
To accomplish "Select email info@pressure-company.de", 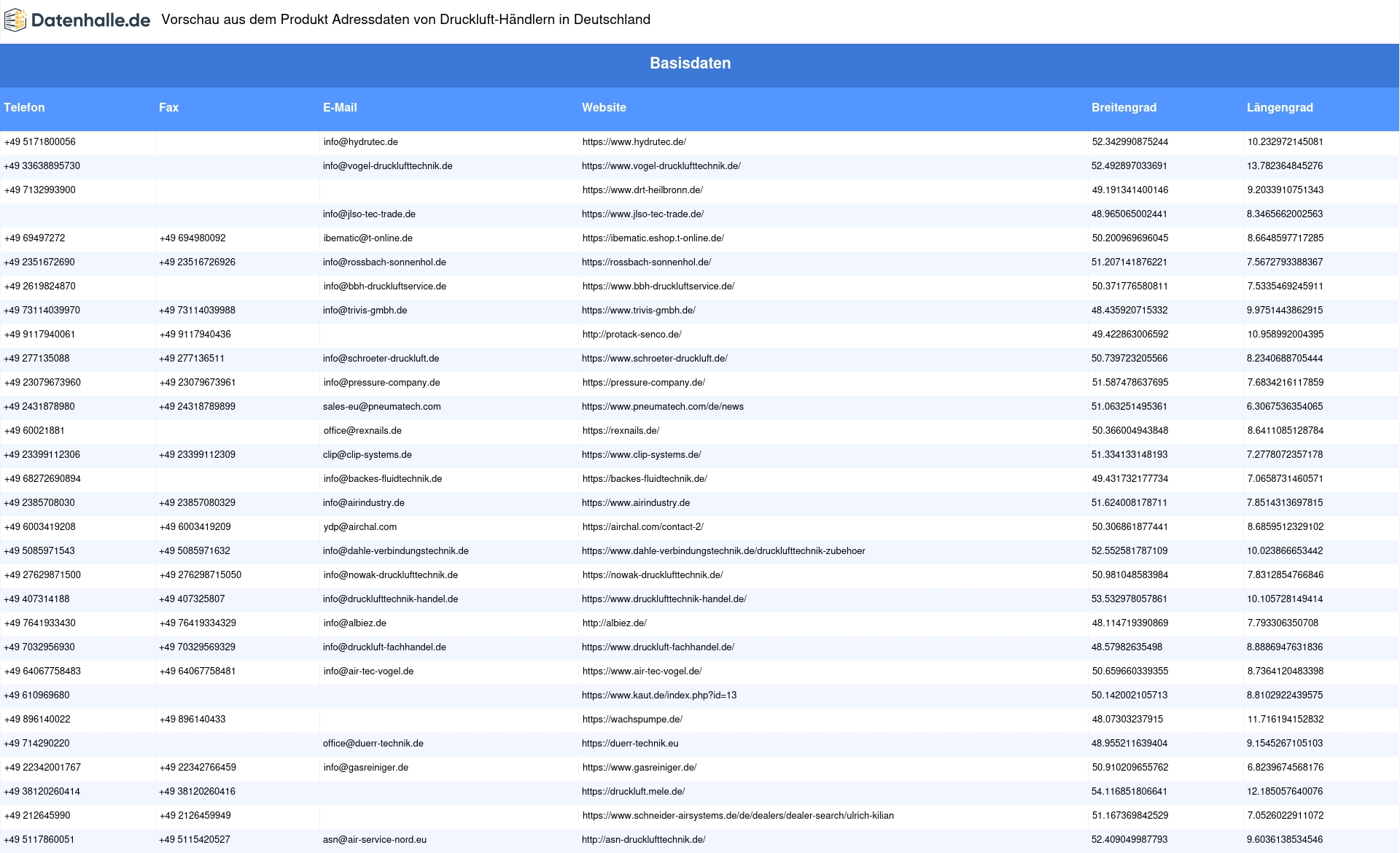I will [382, 383].
